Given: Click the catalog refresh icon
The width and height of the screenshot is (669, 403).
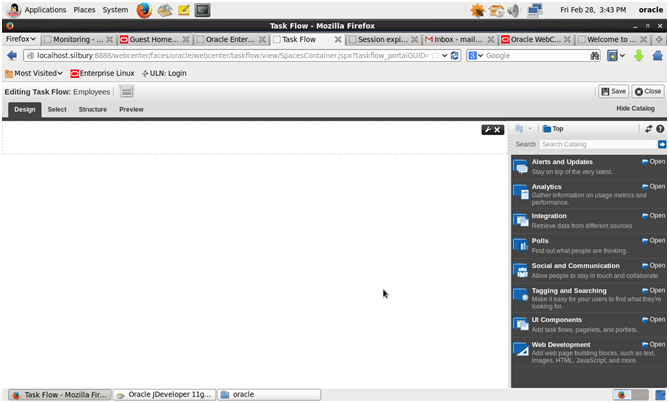Looking at the screenshot, I should click(648, 129).
